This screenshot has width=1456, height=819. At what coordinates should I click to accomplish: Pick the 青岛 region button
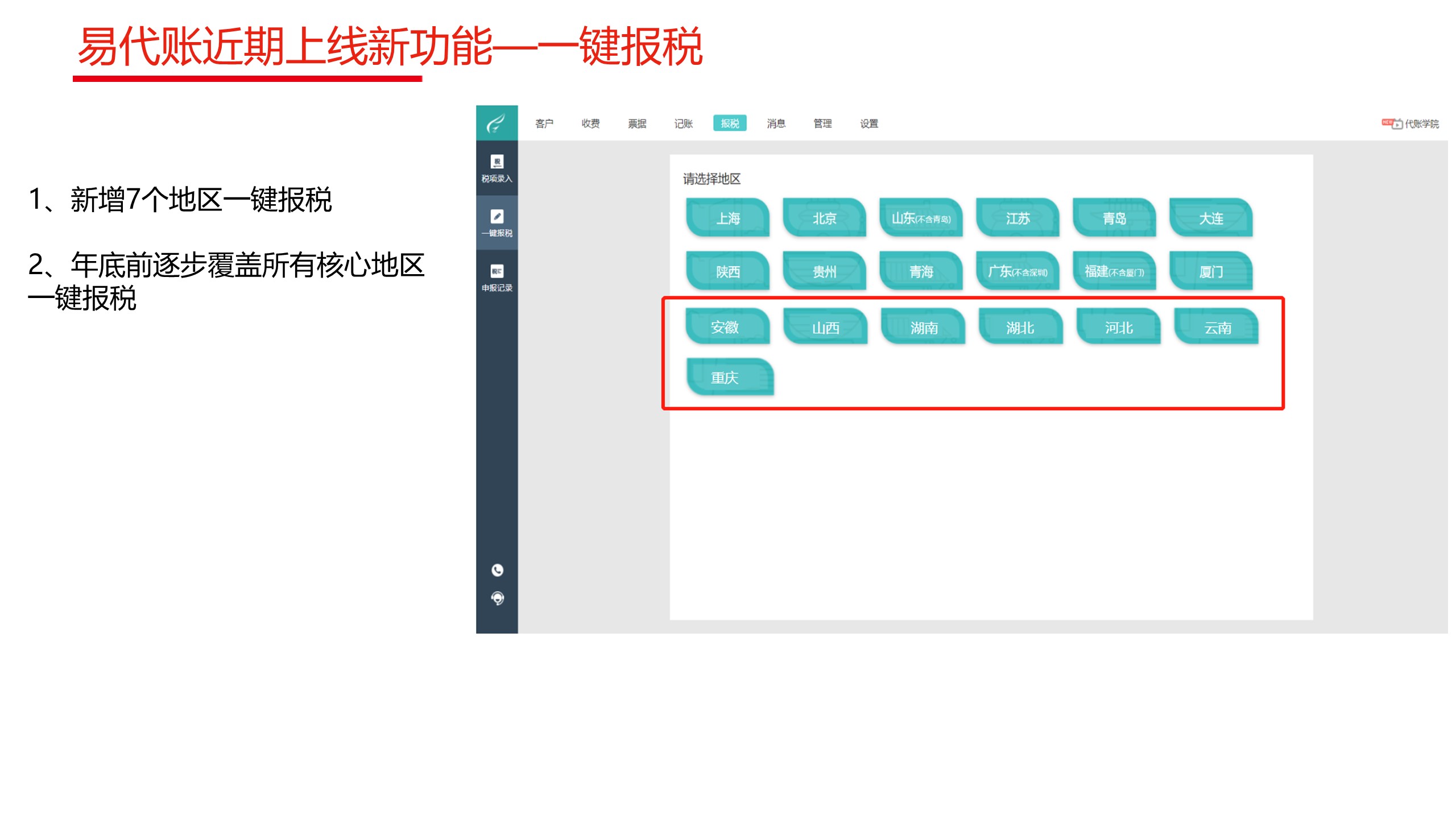1115,218
